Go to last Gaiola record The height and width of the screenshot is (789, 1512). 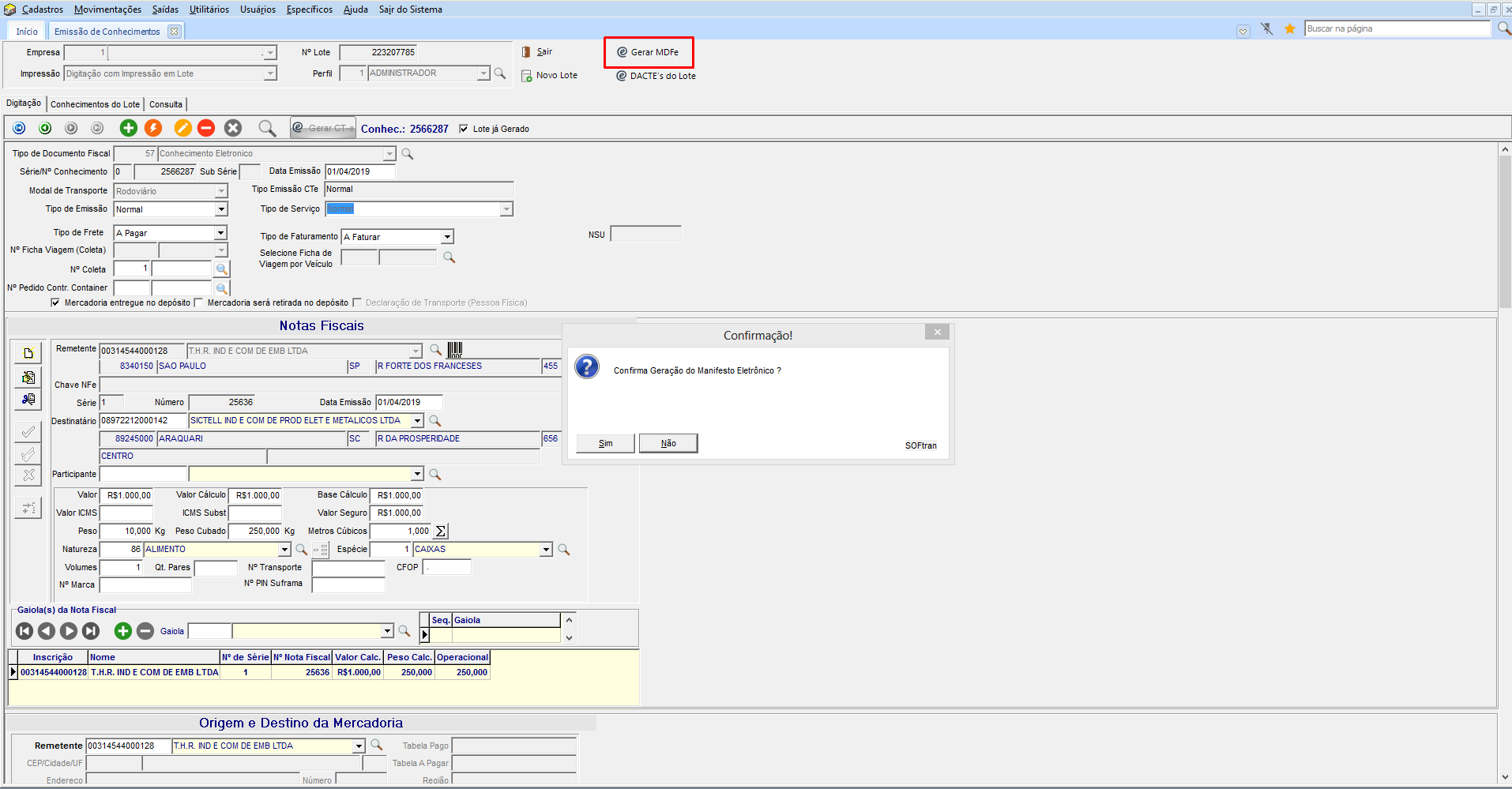(x=91, y=631)
